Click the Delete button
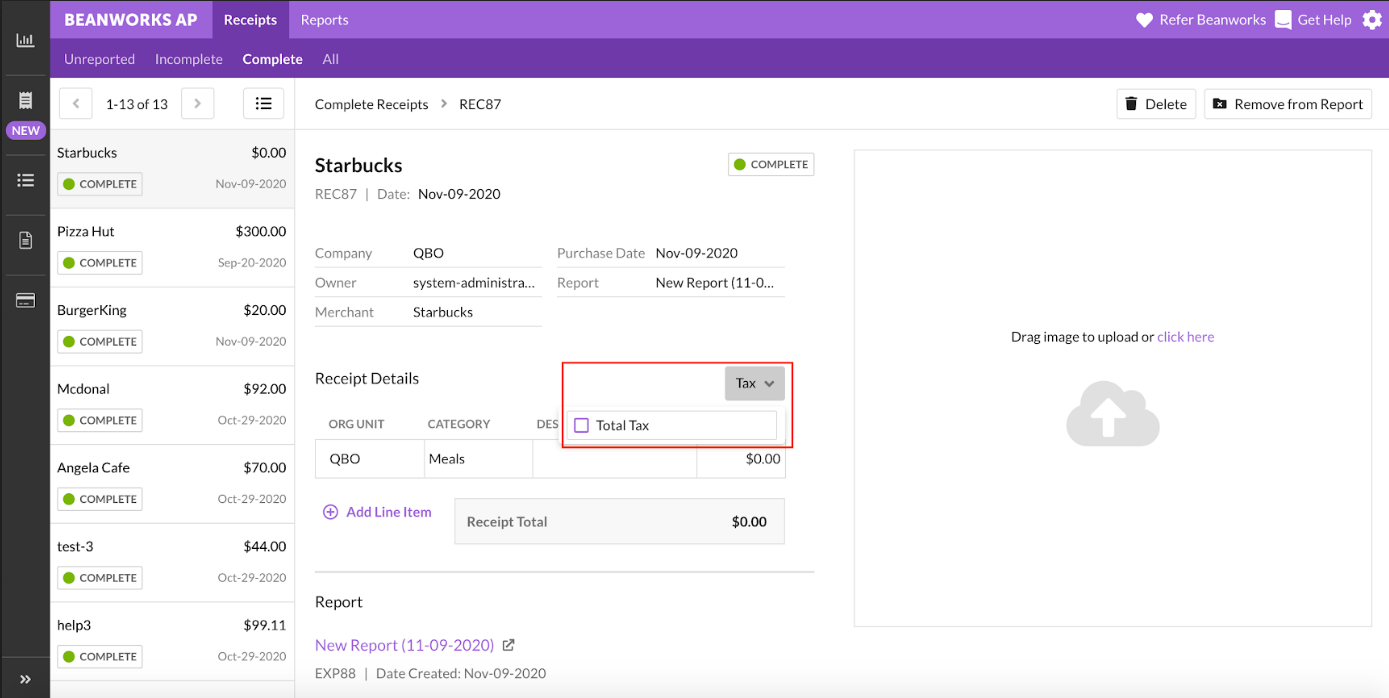 pyautogui.click(x=1156, y=104)
